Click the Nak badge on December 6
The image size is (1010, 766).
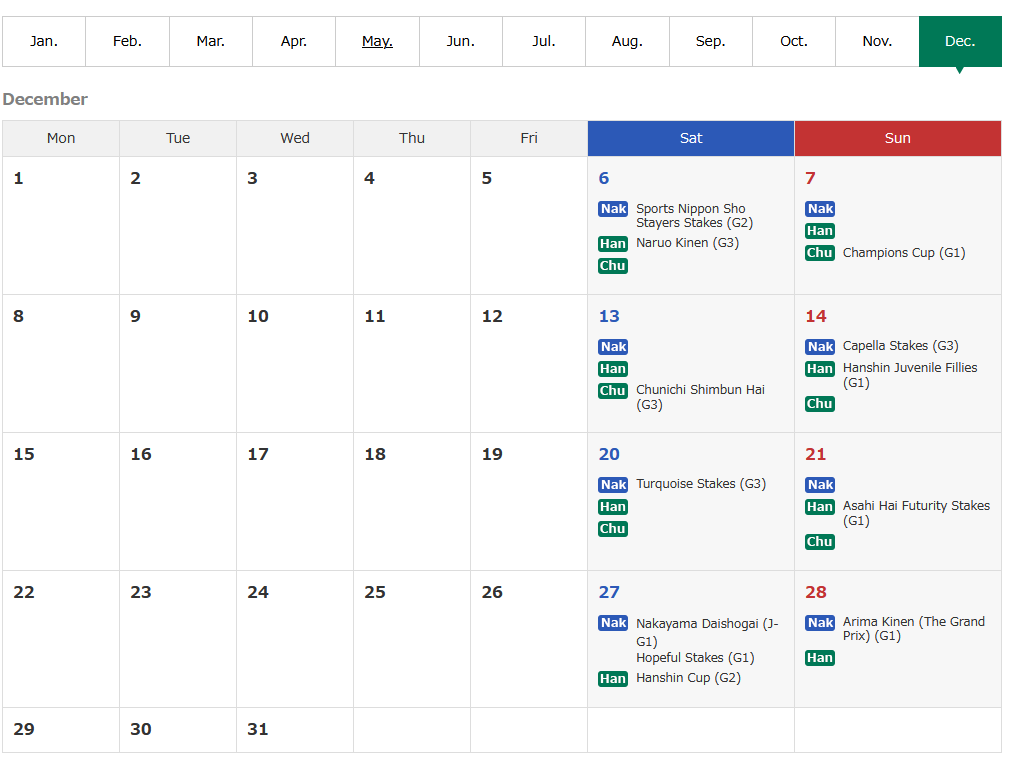[x=613, y=209]
